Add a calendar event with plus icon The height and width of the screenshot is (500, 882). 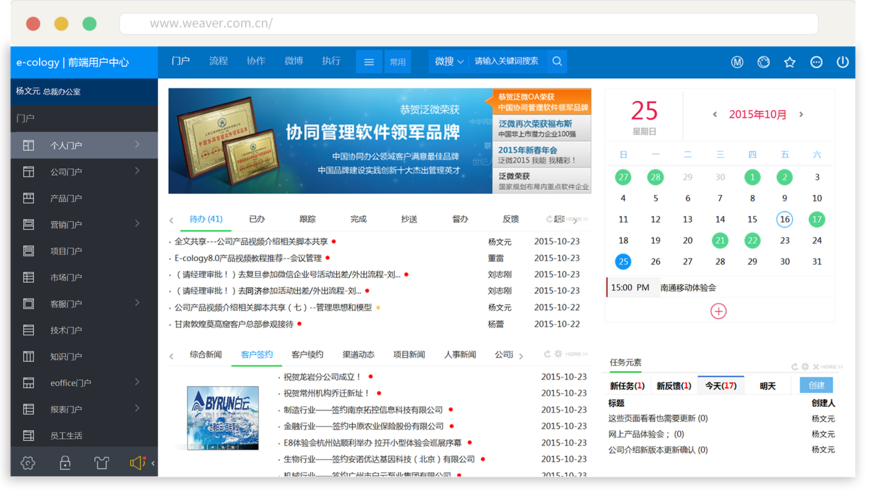coord(718,311)
